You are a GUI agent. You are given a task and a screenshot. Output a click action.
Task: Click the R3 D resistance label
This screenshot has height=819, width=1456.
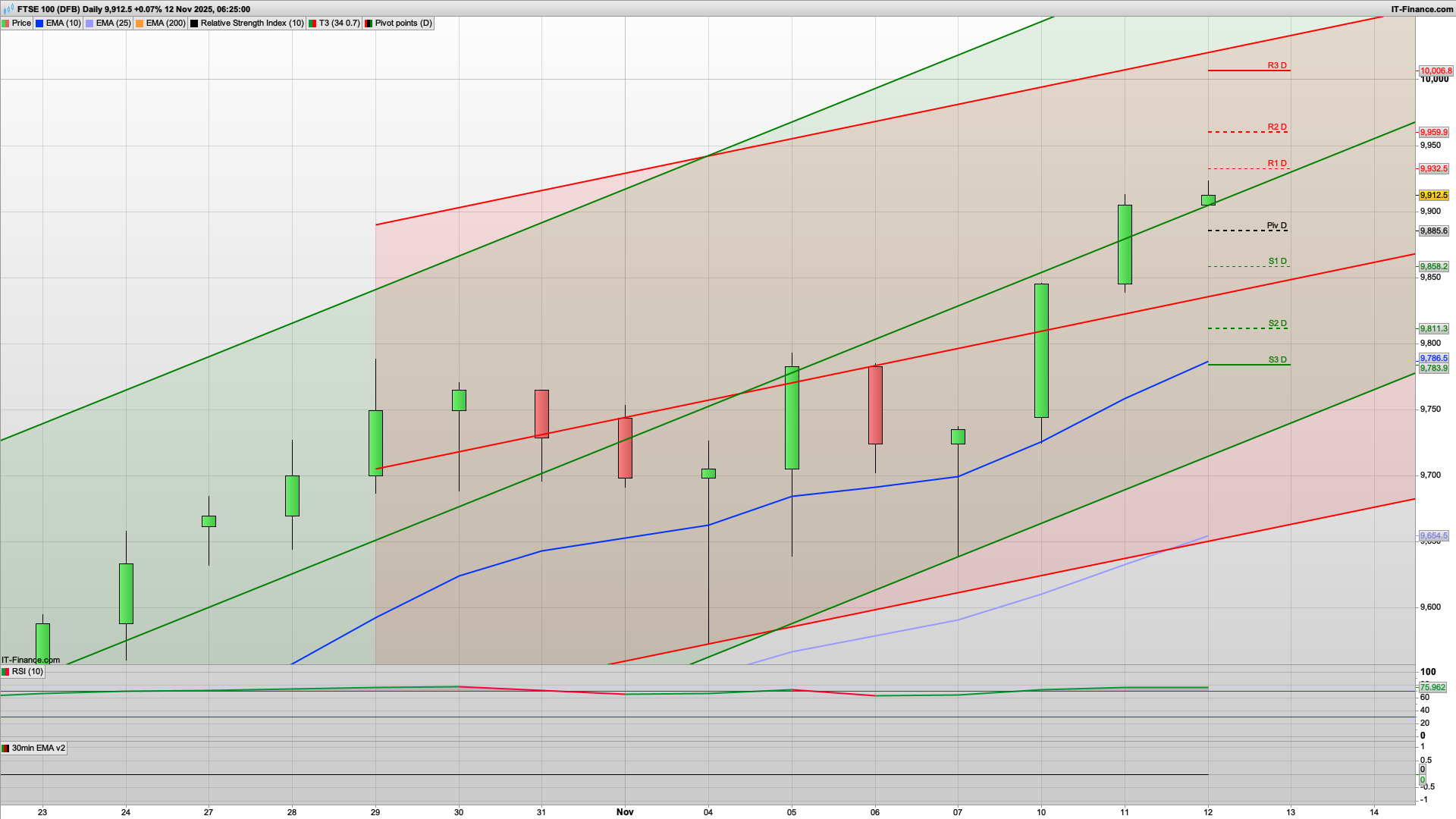1277,67
